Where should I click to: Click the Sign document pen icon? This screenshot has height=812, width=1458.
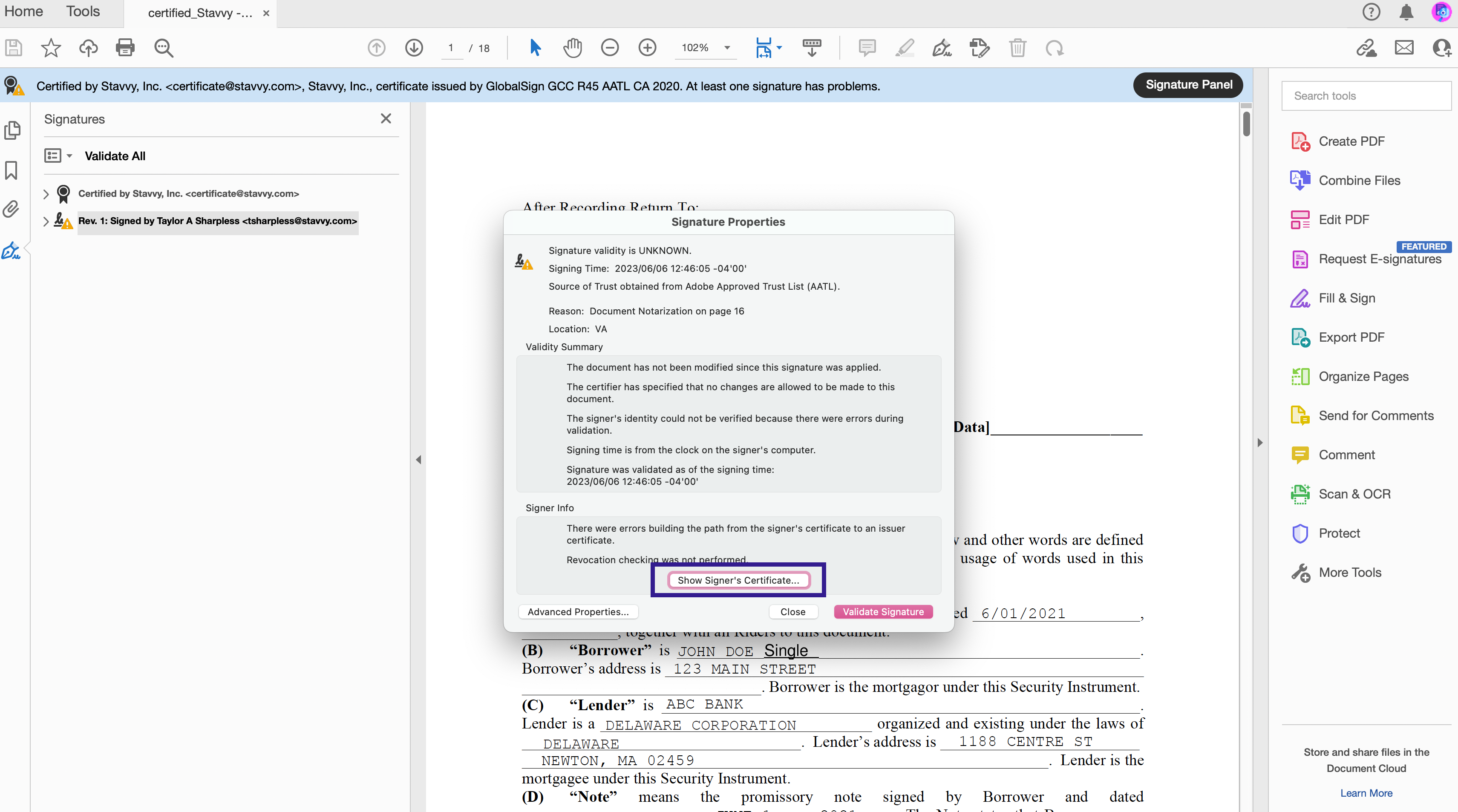click(942, 48)
